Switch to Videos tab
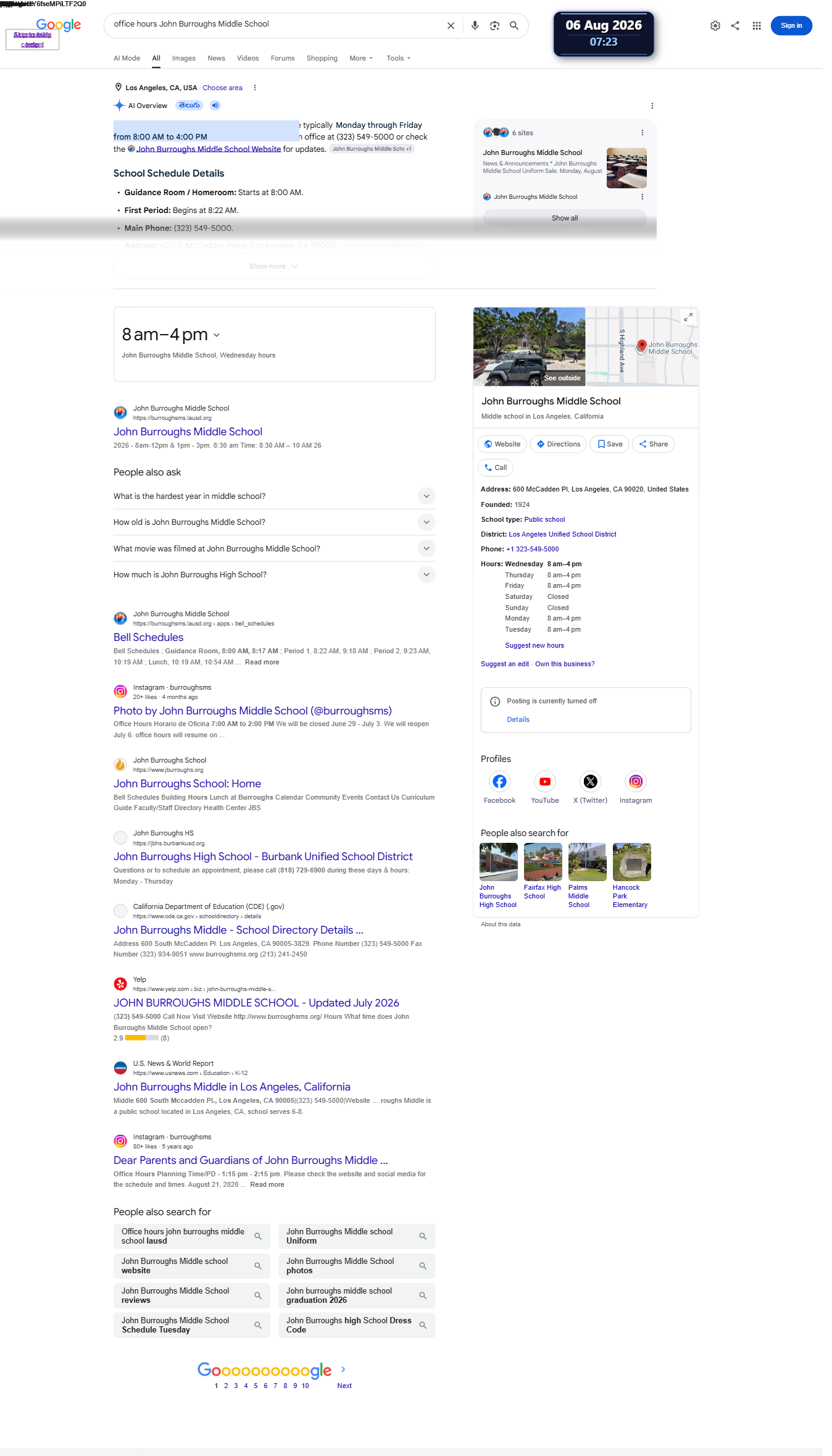The height and width of the screenshot is (1456, 832). 248,58
